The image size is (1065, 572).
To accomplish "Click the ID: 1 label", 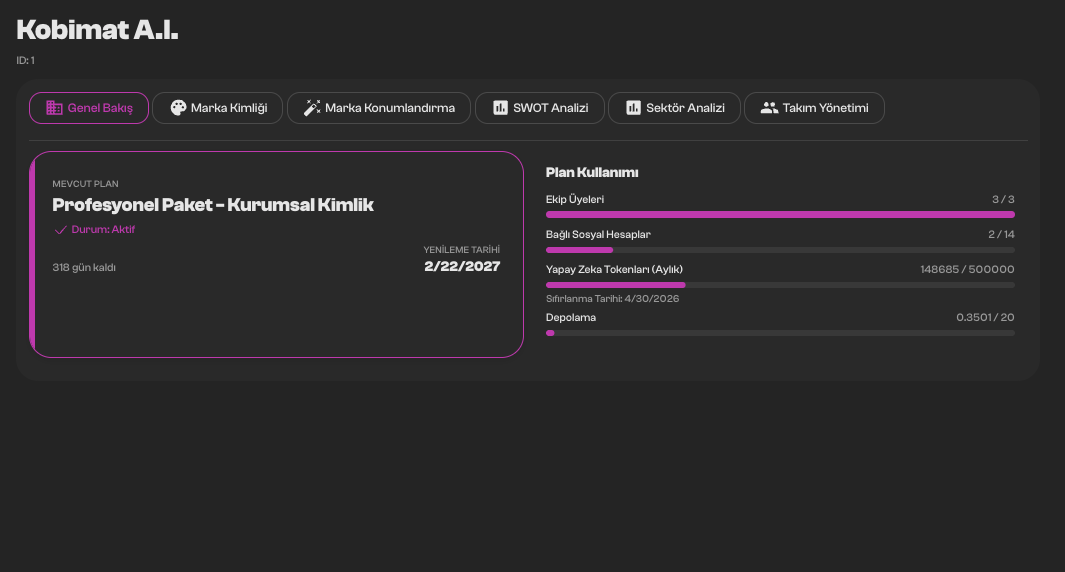I will click(x=25, y=60).
